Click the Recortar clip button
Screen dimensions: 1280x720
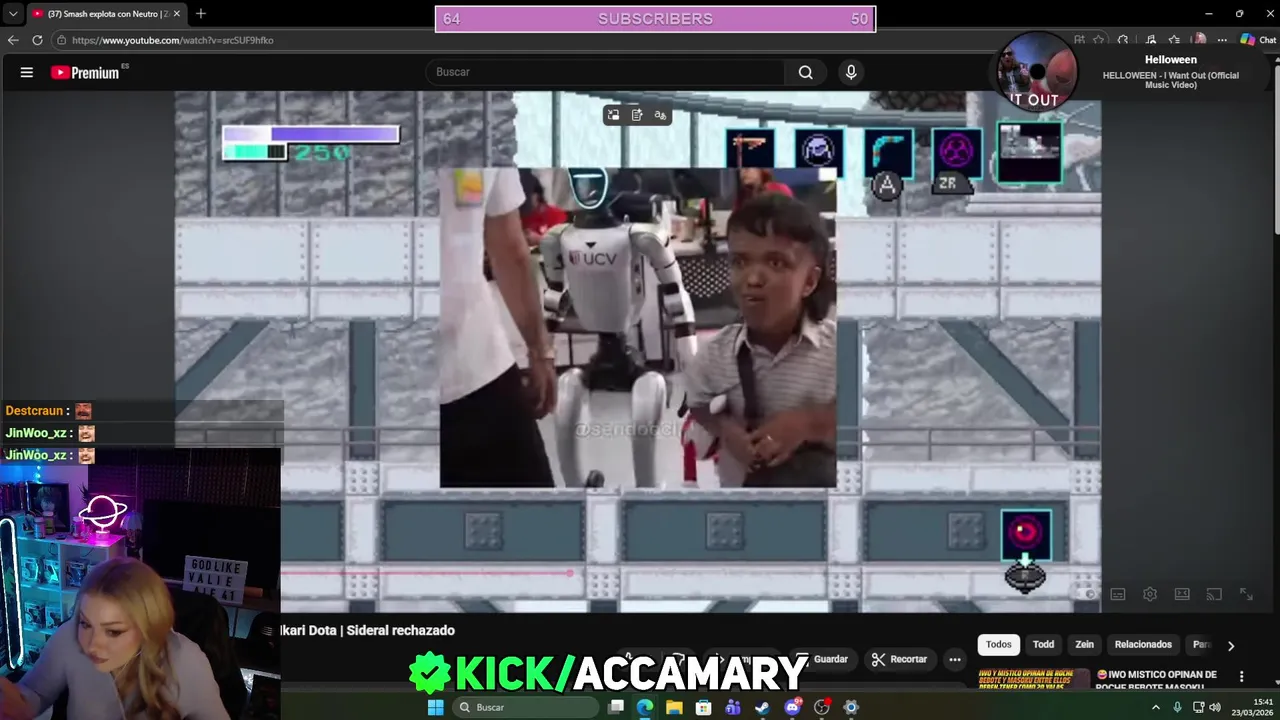[x=899, y=659]
